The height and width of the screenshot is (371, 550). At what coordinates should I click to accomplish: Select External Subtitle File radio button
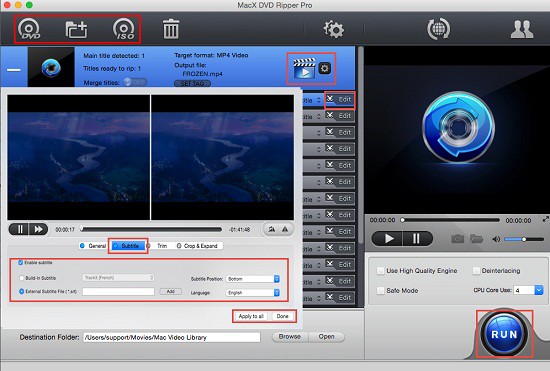(22, 291)
